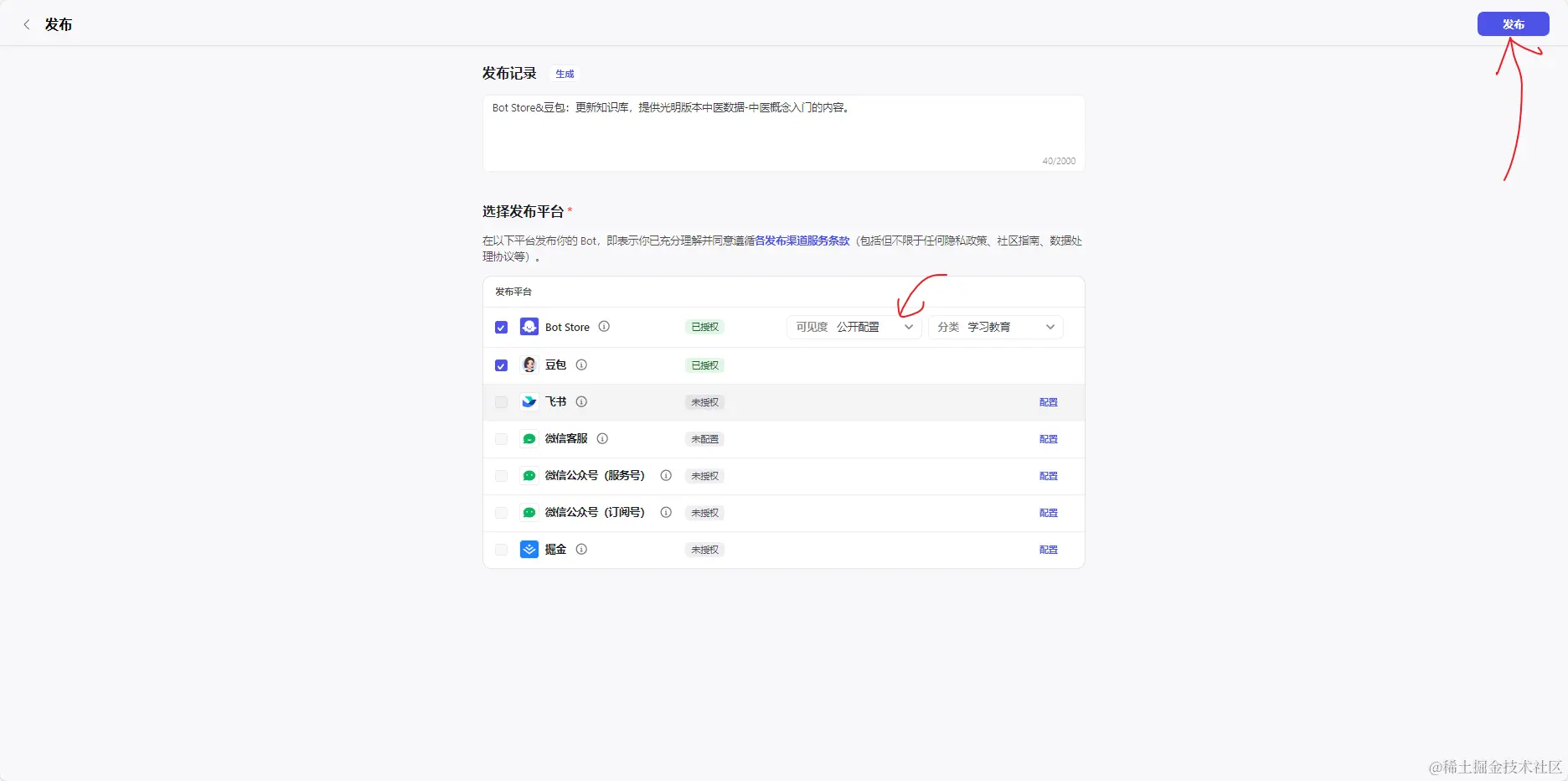Open the info icon beside 微信公众号 (订阅号)
Viewport: 1568px width, 781px height.
(x=666, y=512)
